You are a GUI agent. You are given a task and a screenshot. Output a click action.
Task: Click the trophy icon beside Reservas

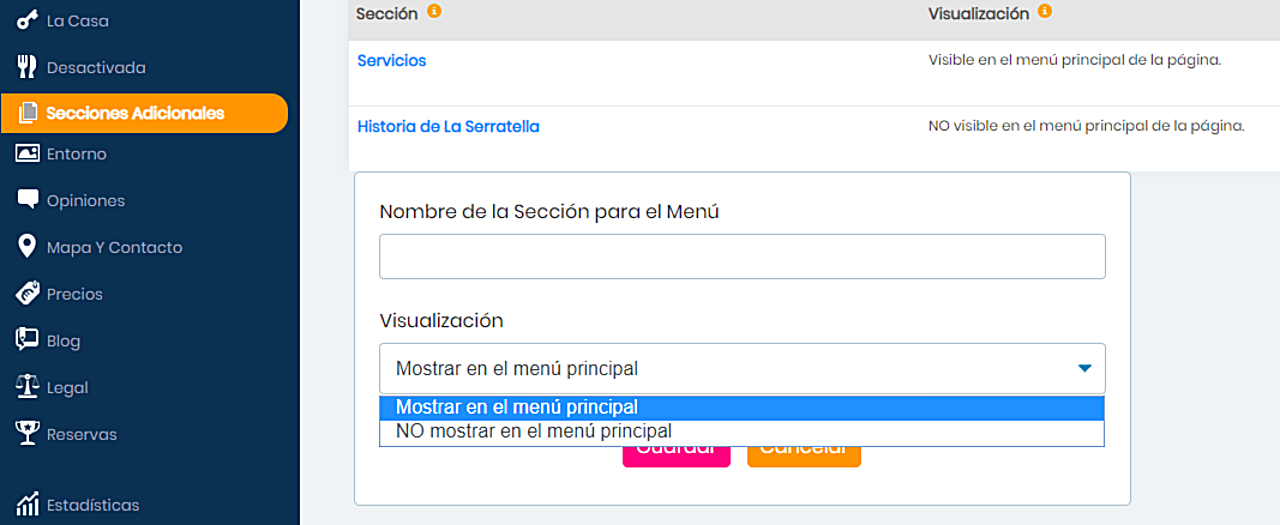click(28, 434)
